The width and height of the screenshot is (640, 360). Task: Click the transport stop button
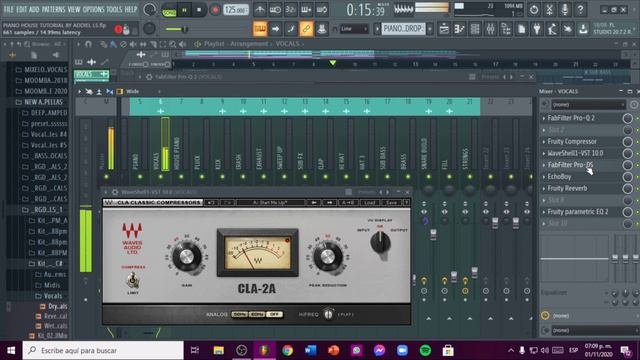coord(199,10)
